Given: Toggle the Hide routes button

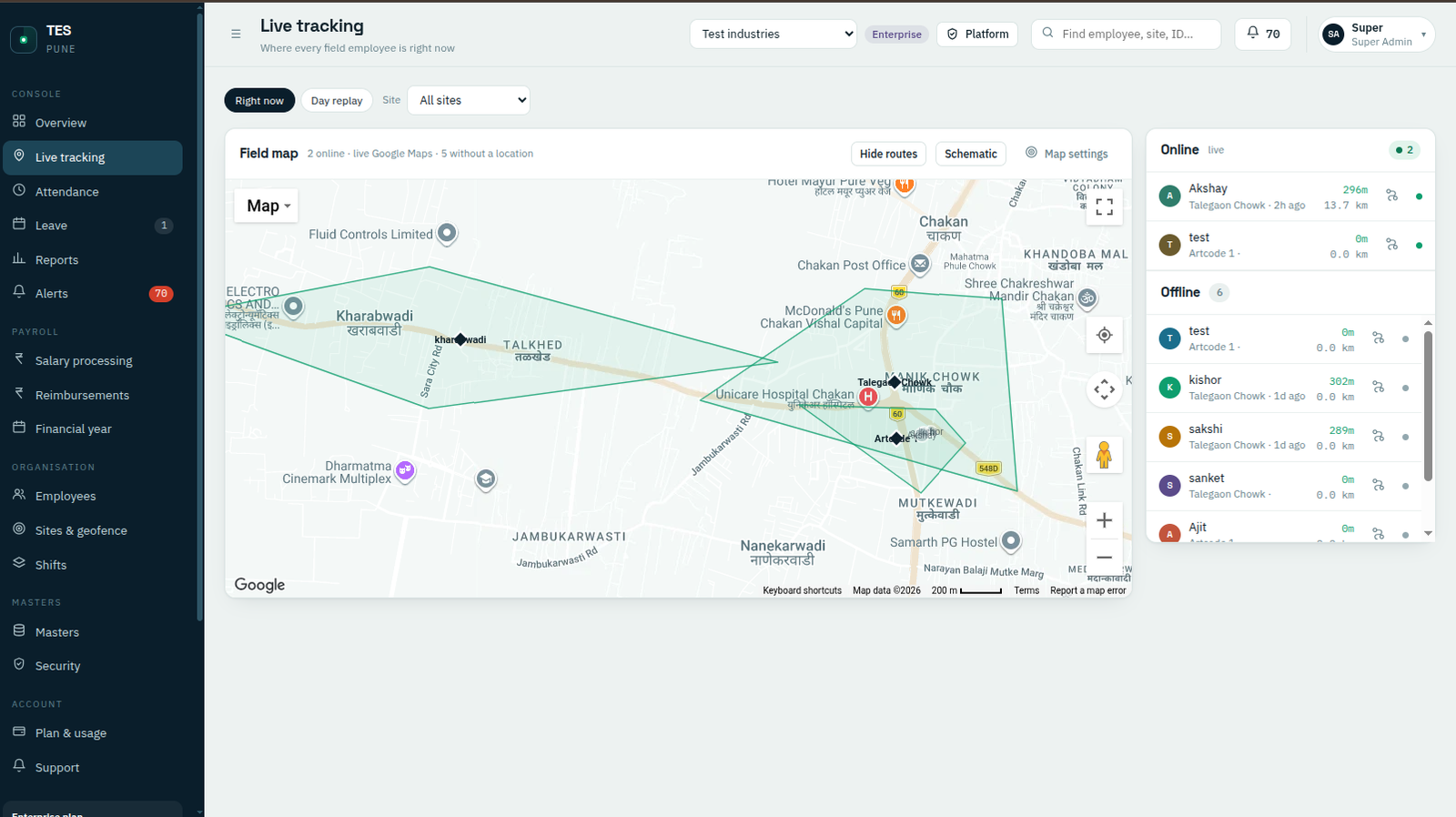Looking at the screenshot, I should 888,154.
